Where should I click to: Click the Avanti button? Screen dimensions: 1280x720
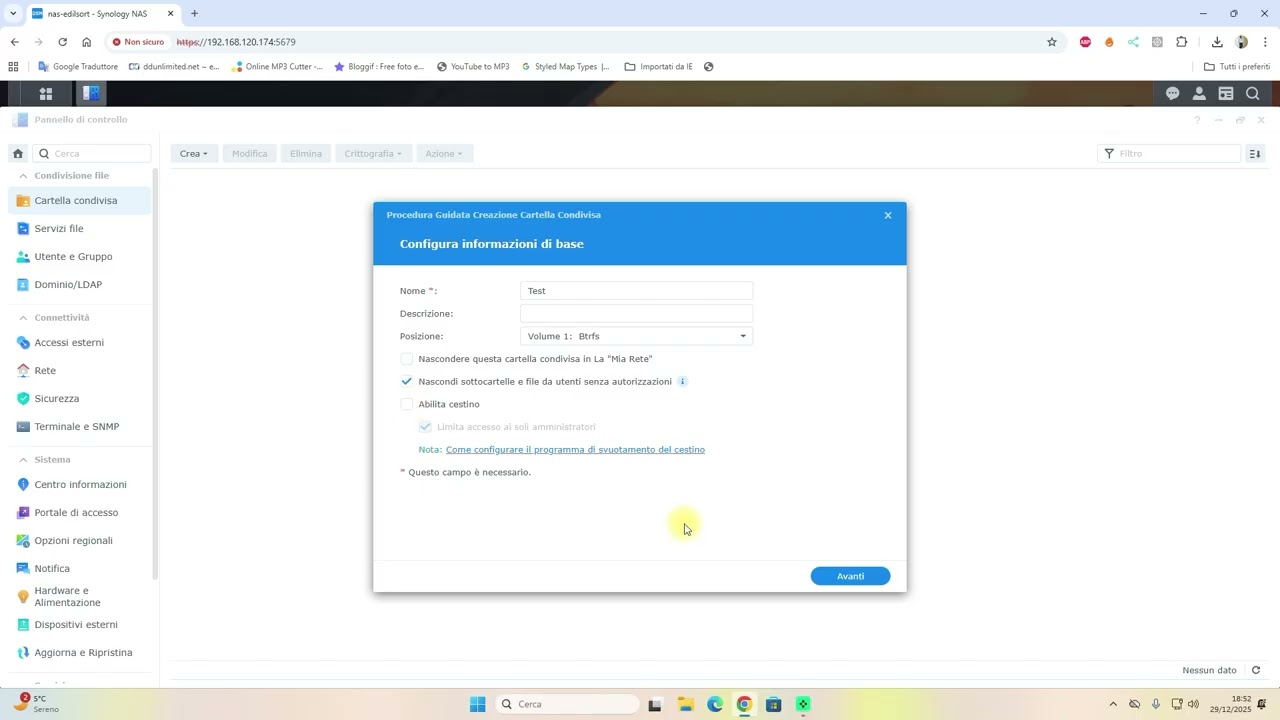pos(850,576)
